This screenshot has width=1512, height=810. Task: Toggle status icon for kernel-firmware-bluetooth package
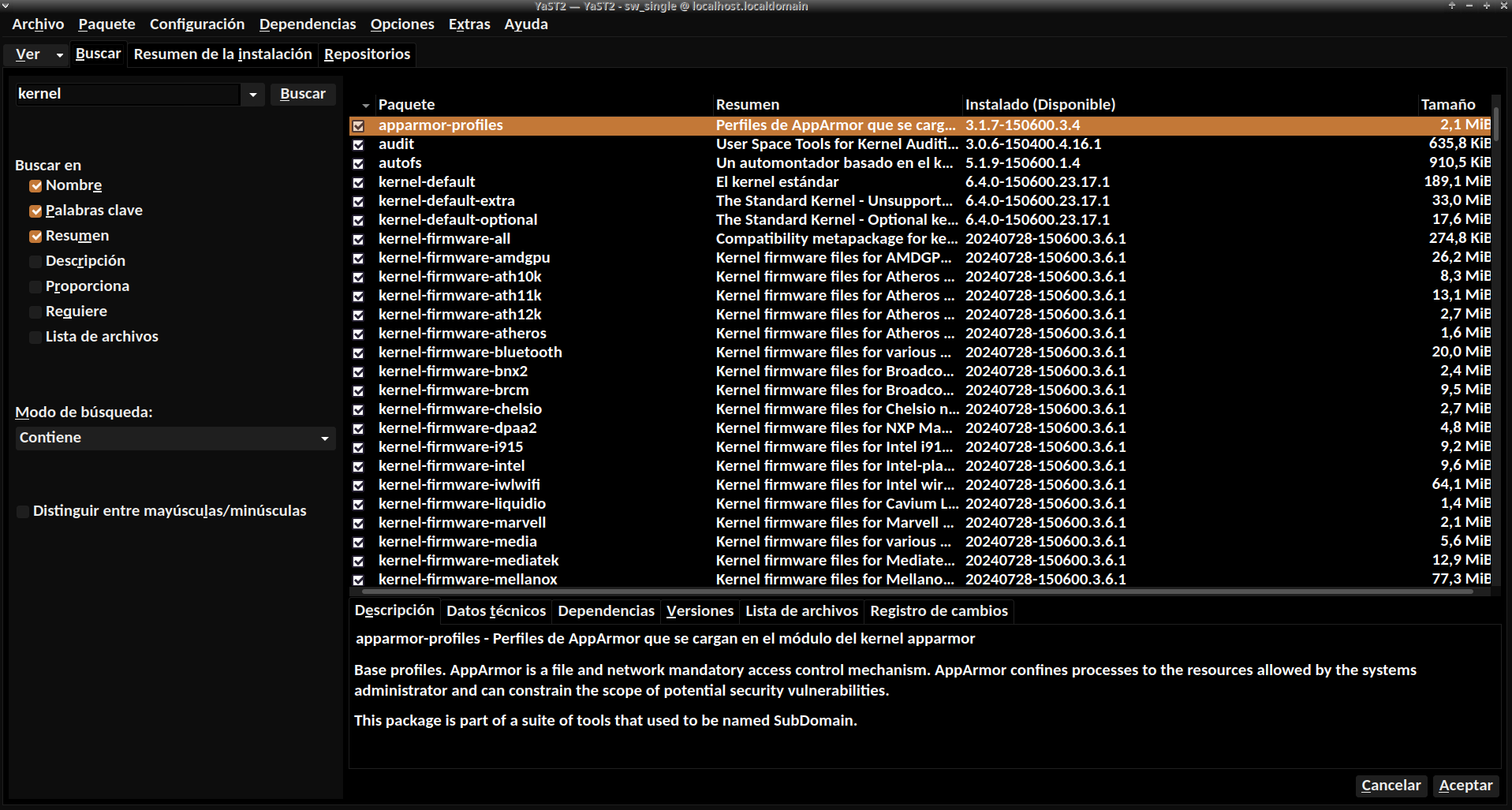(358, 353)
